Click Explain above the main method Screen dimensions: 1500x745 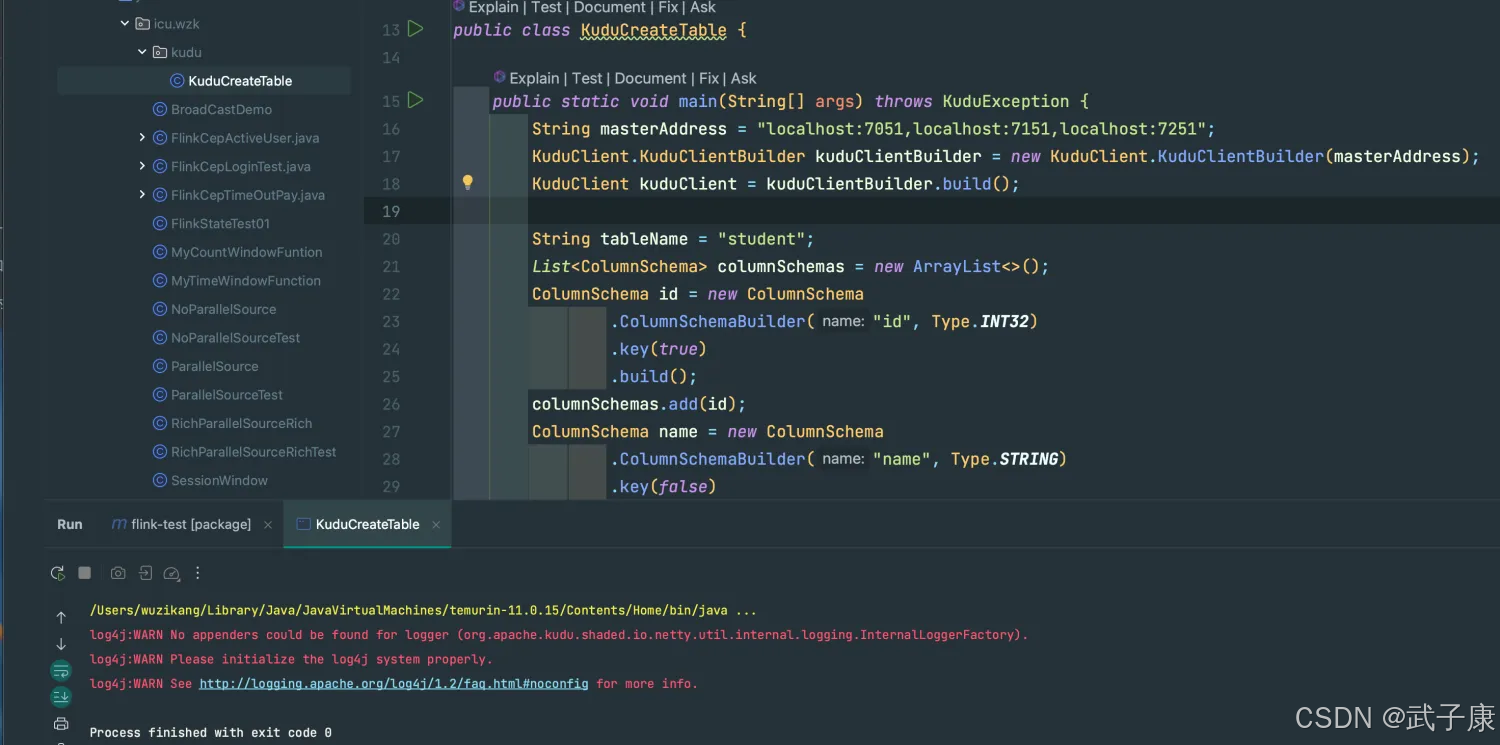534,78
